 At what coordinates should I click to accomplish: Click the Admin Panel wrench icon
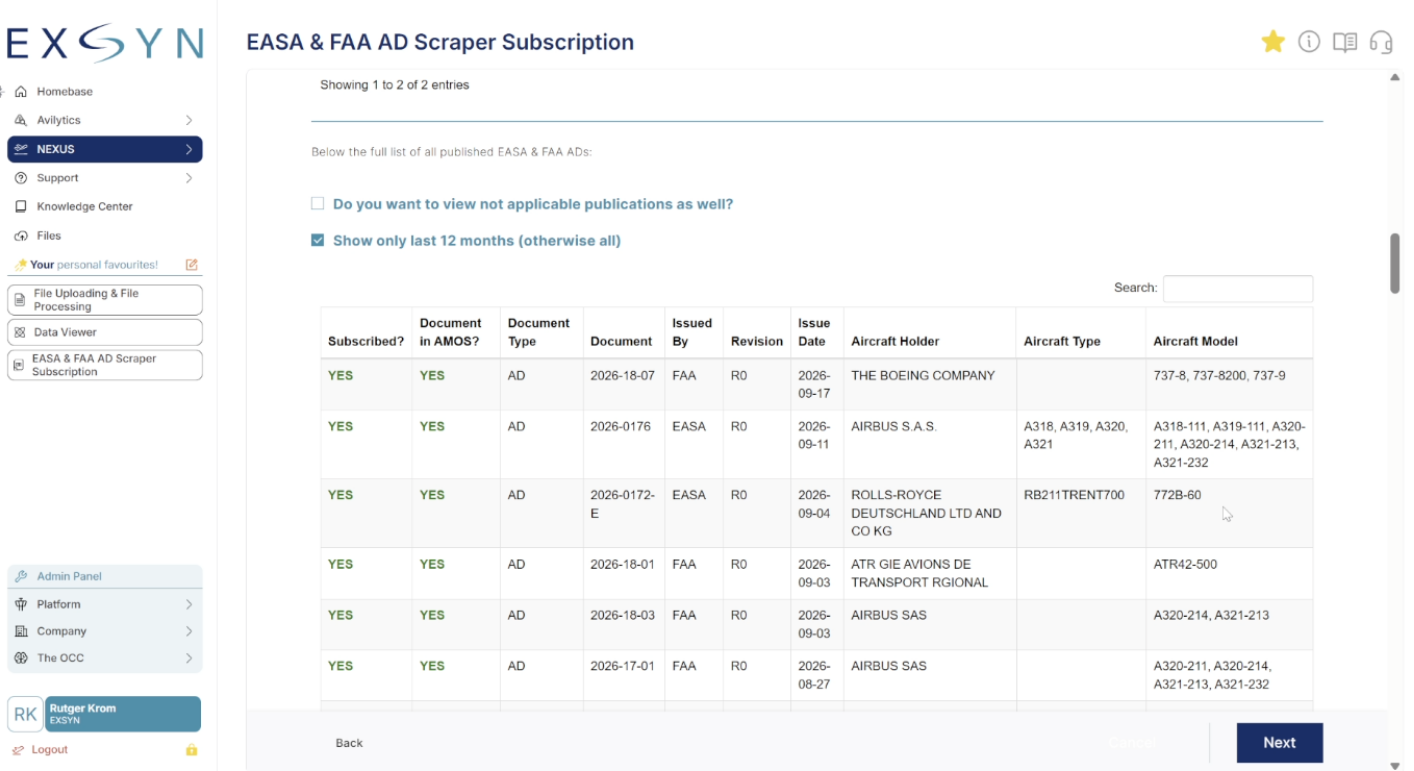tap(21, 576)
